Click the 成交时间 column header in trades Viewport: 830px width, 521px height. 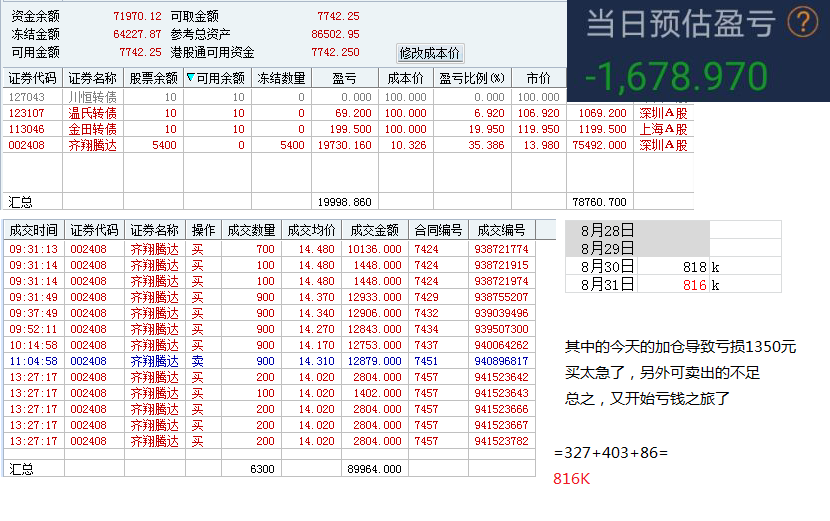tap(33, 229)
